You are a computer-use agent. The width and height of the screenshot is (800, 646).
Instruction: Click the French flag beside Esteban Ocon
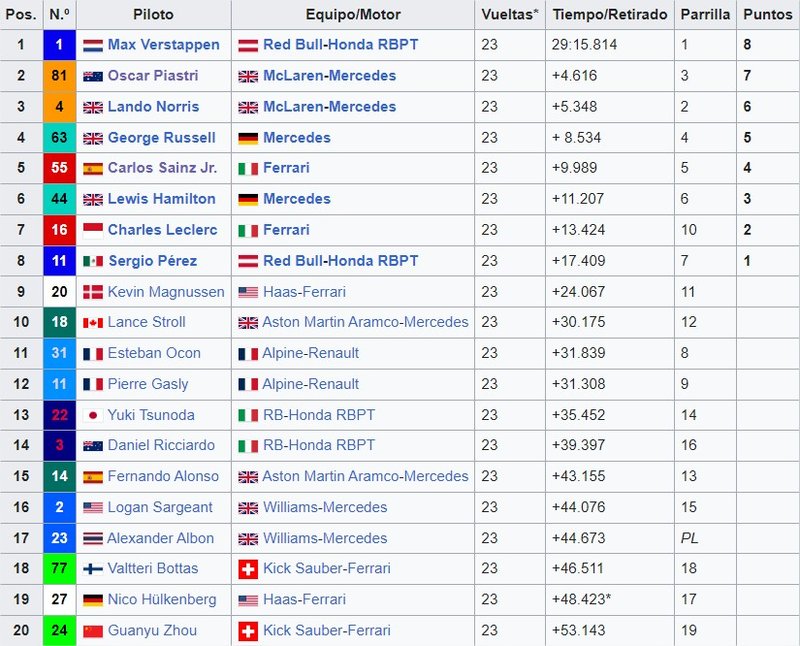tap(93, 354)
